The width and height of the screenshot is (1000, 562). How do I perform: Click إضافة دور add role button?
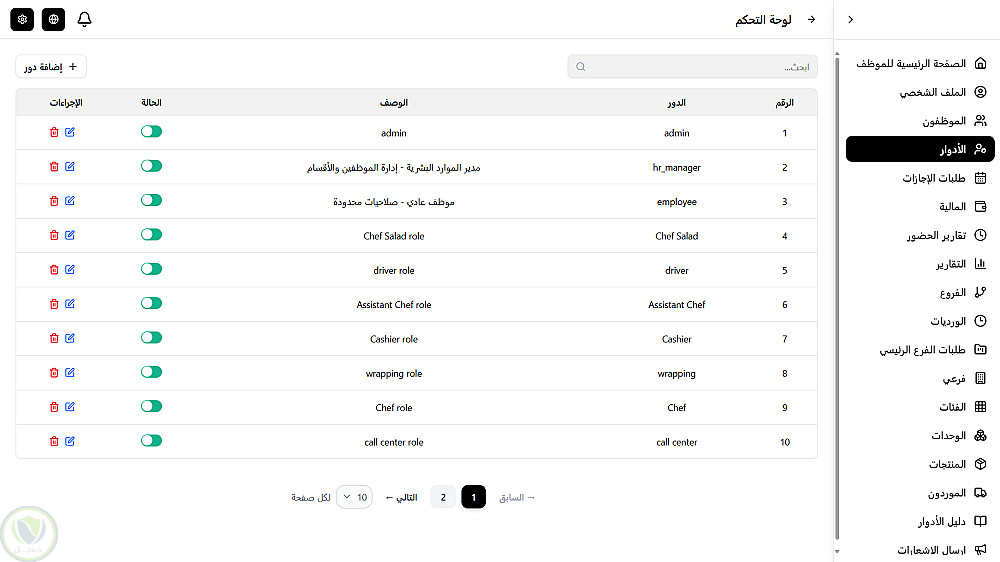click(x=51, y=67)
